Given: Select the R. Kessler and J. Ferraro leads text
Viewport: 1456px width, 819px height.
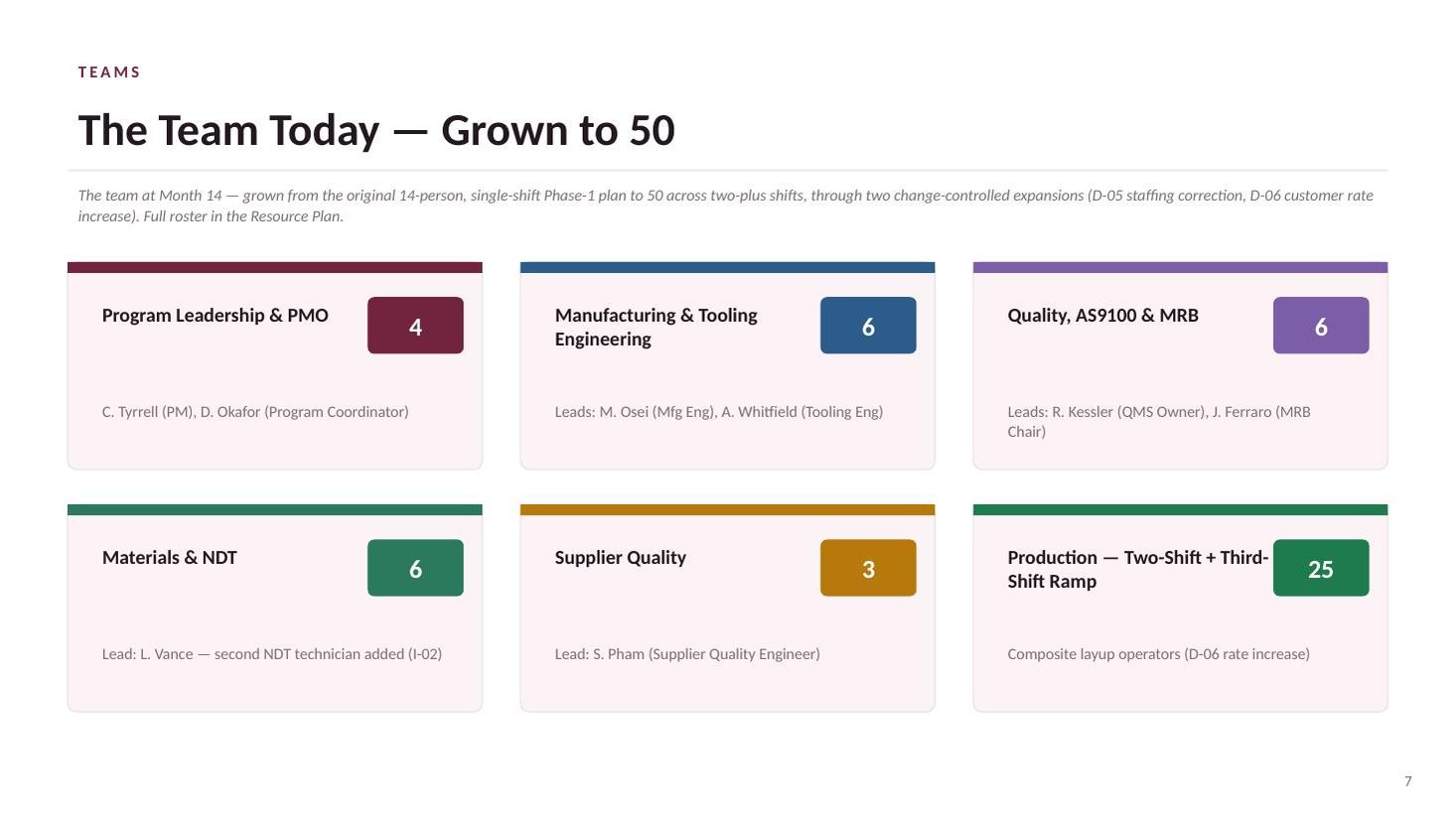Looking at the screenshot, I should 1159,422.
